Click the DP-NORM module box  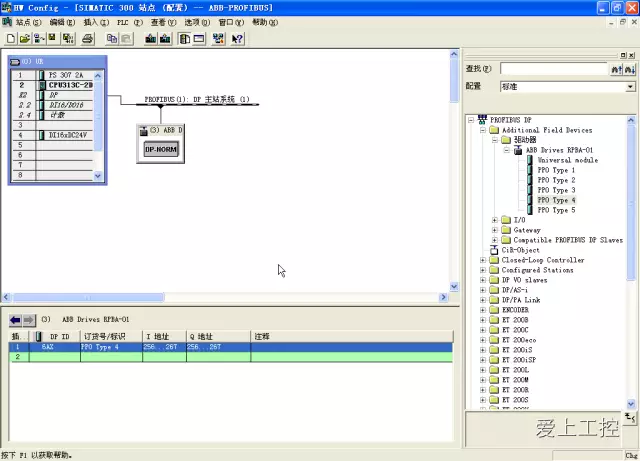click(x=161, y=149)
